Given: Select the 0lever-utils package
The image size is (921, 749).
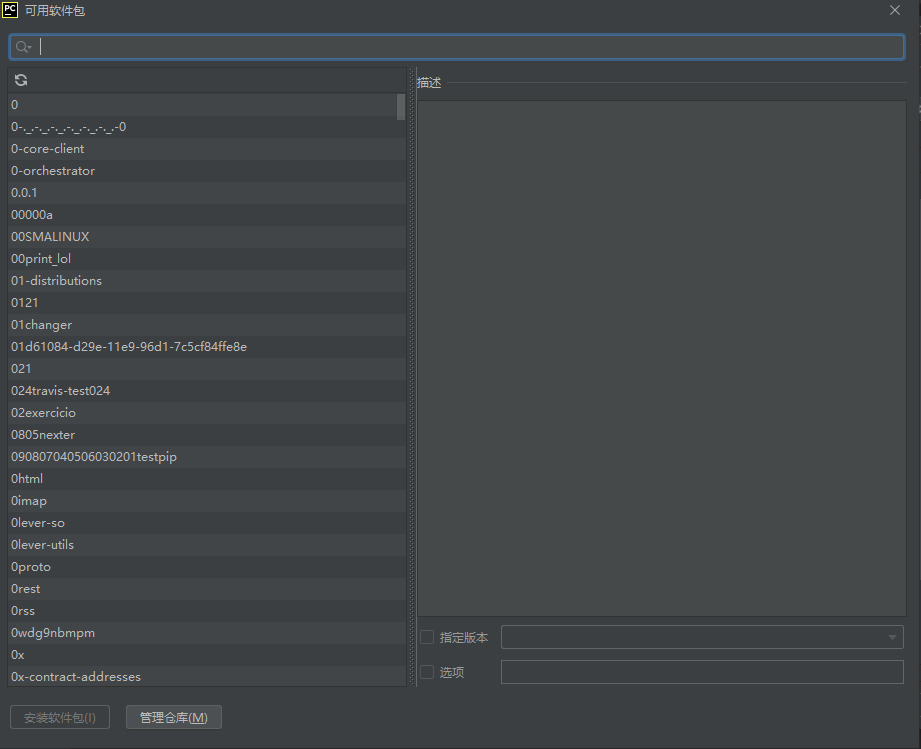Looking at the screenshot, I should (207, 545).
